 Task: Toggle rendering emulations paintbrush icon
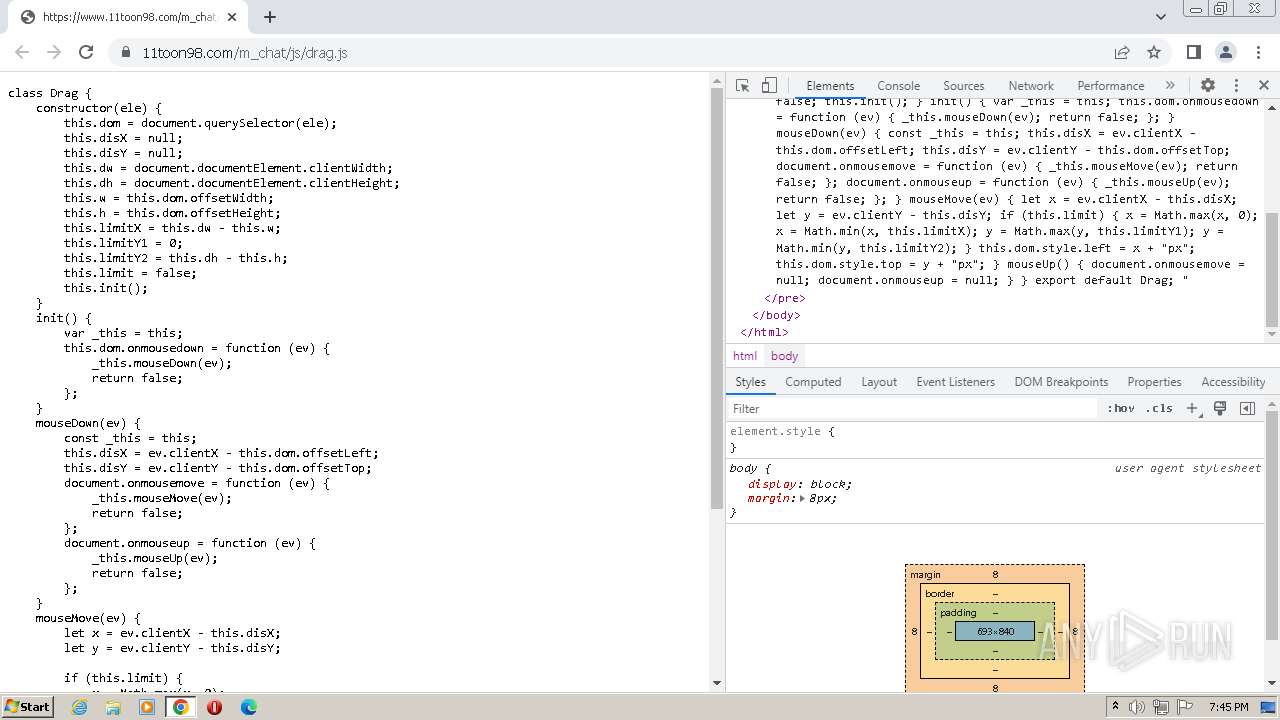pyautogui.click(x=1220, y=409)
